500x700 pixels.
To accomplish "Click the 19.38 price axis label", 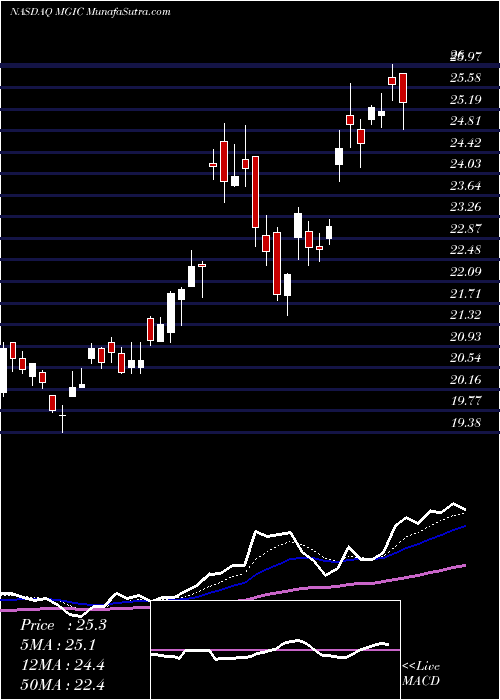I will 466,423.
